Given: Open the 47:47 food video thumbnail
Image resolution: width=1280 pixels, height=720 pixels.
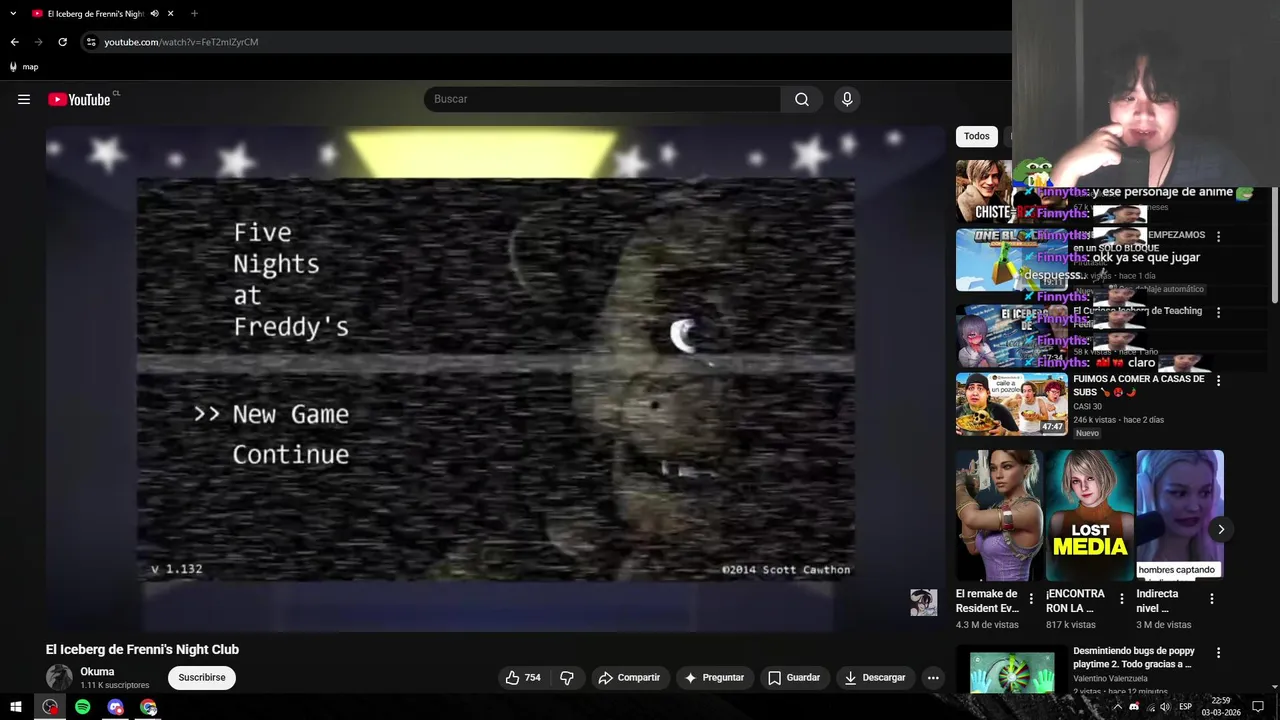Looking at the screenshot, I should 1011,404.
